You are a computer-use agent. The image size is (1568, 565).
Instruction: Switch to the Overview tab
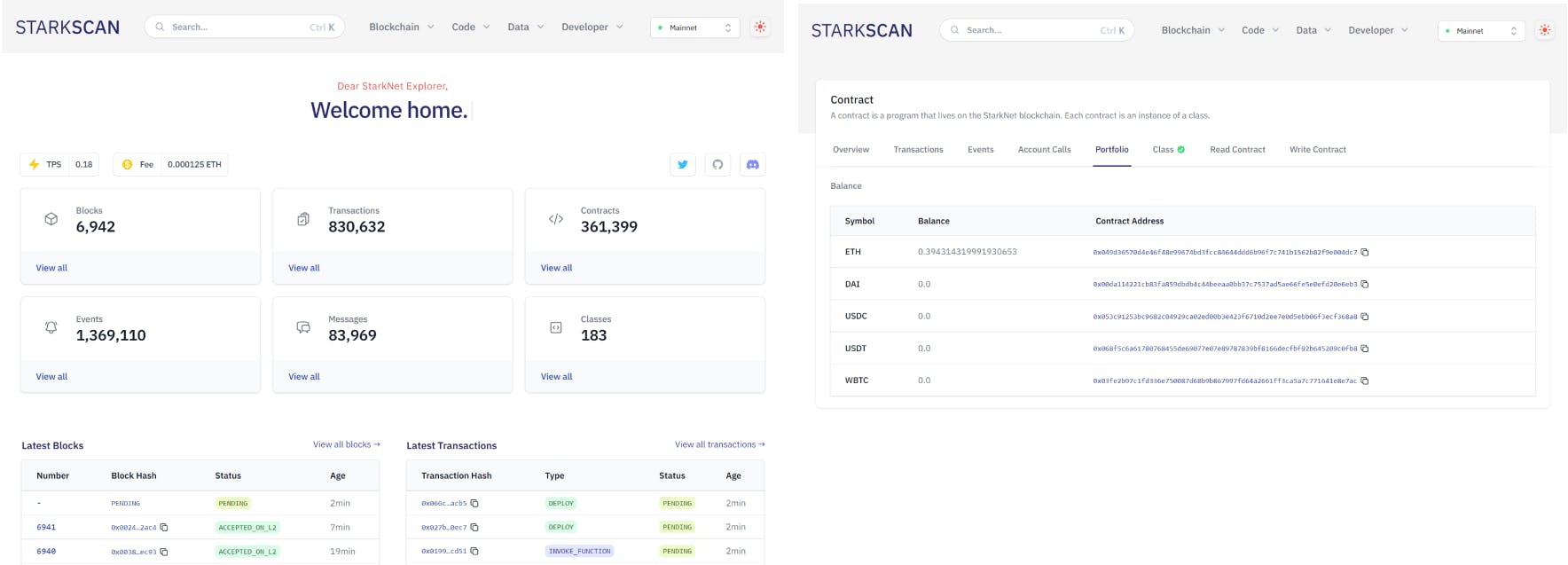pyautogui.click(x=851, y=150)
